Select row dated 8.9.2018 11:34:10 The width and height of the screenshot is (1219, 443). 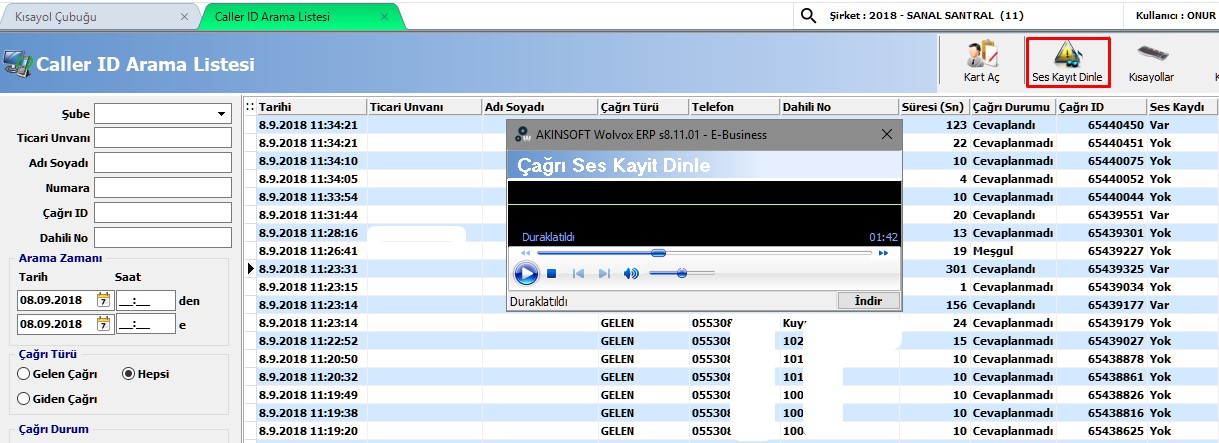coord(737,161)
